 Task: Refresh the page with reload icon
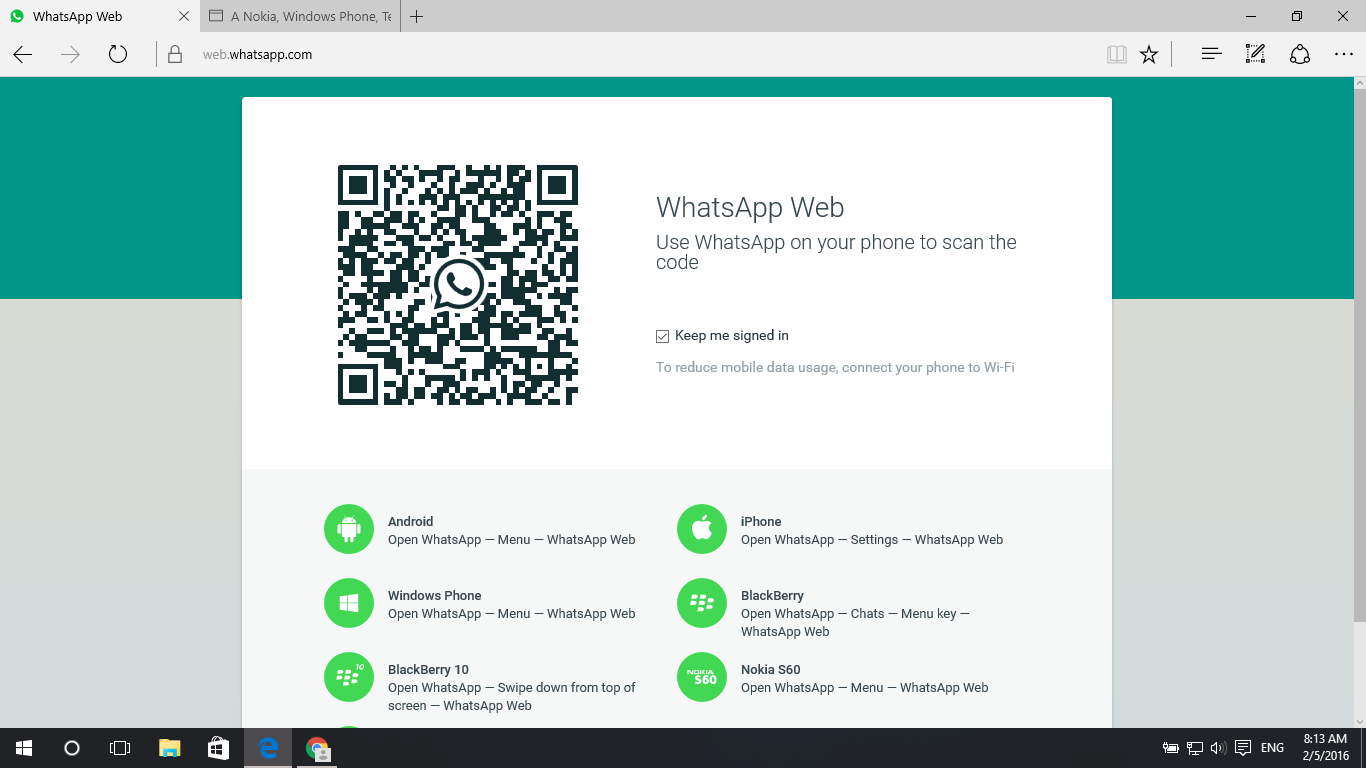(x=118, y=55)
